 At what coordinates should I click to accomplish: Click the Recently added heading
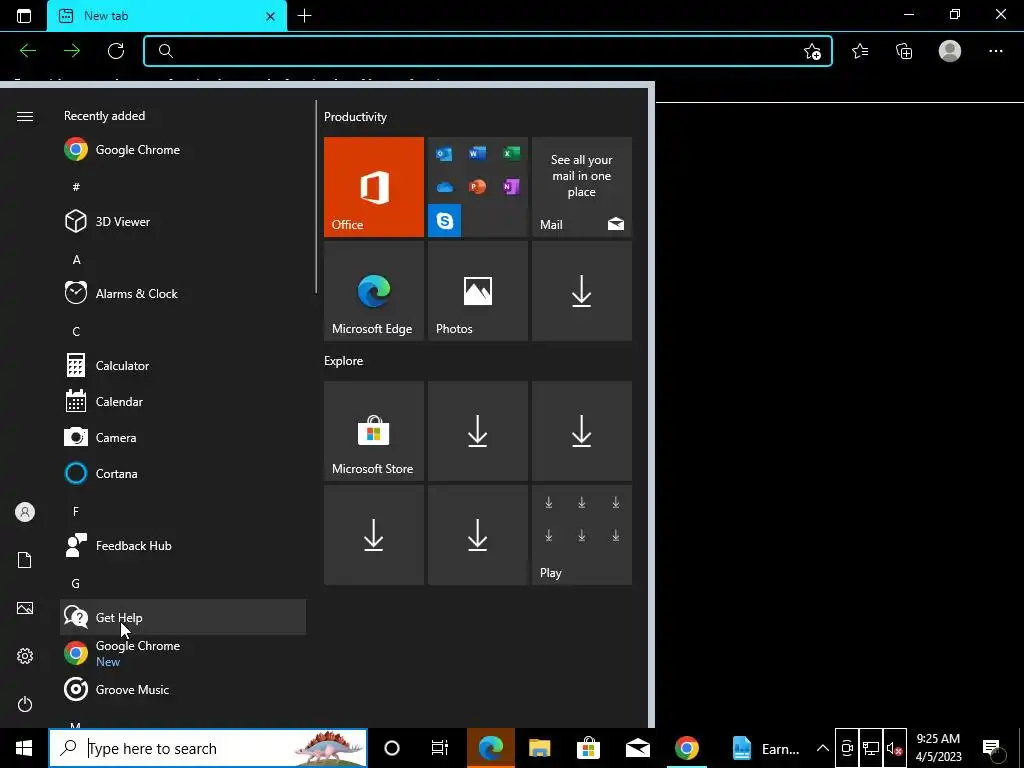tap(104, 116)
